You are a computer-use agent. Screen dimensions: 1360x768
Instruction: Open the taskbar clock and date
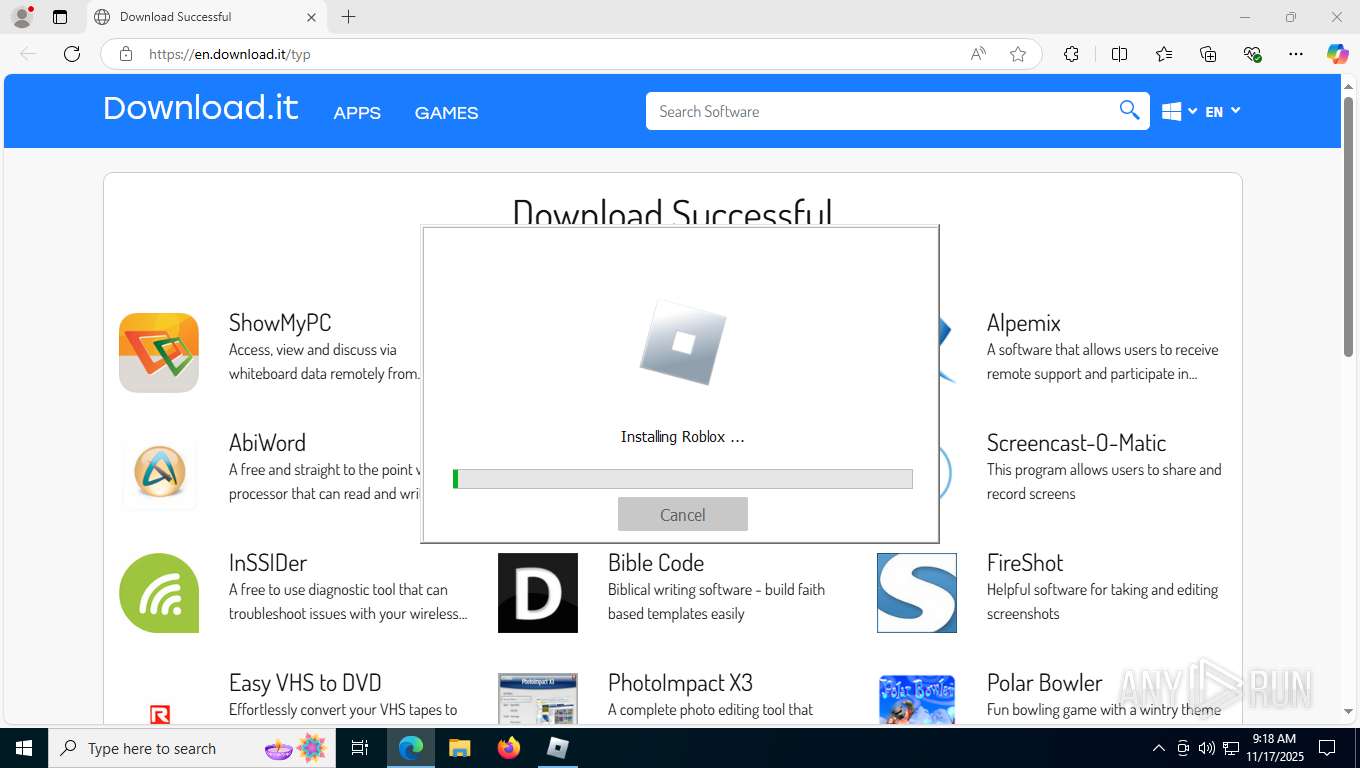click(x=1274, y=748)
